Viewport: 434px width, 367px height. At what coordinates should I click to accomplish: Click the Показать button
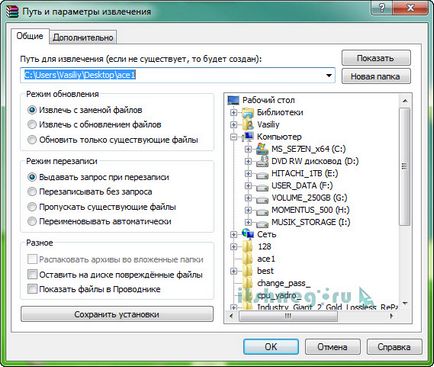376,58
